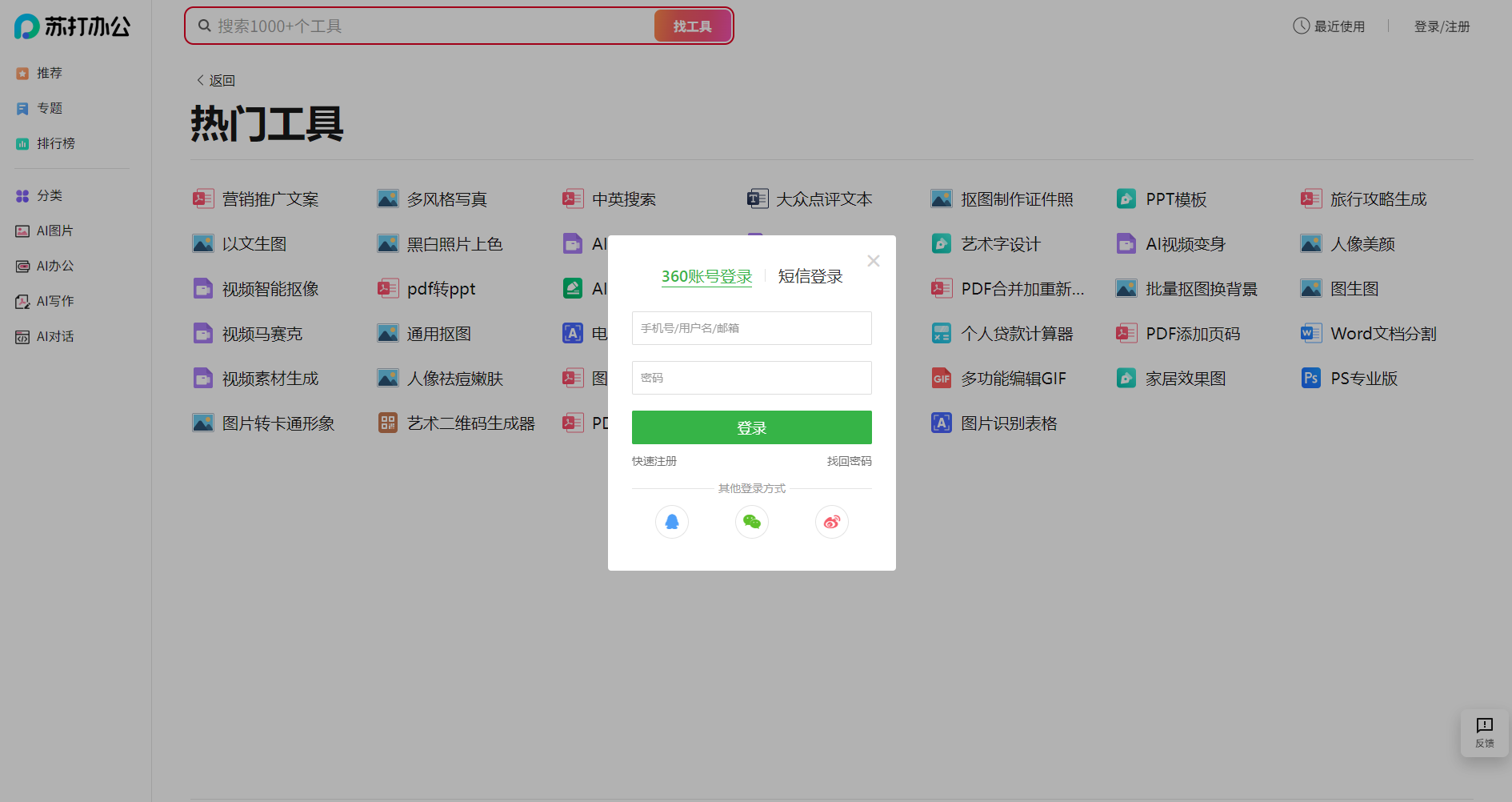This screenshot has height=802, width=1512.
Task: Open 快速注册 registration link
Action: (654, 460)
